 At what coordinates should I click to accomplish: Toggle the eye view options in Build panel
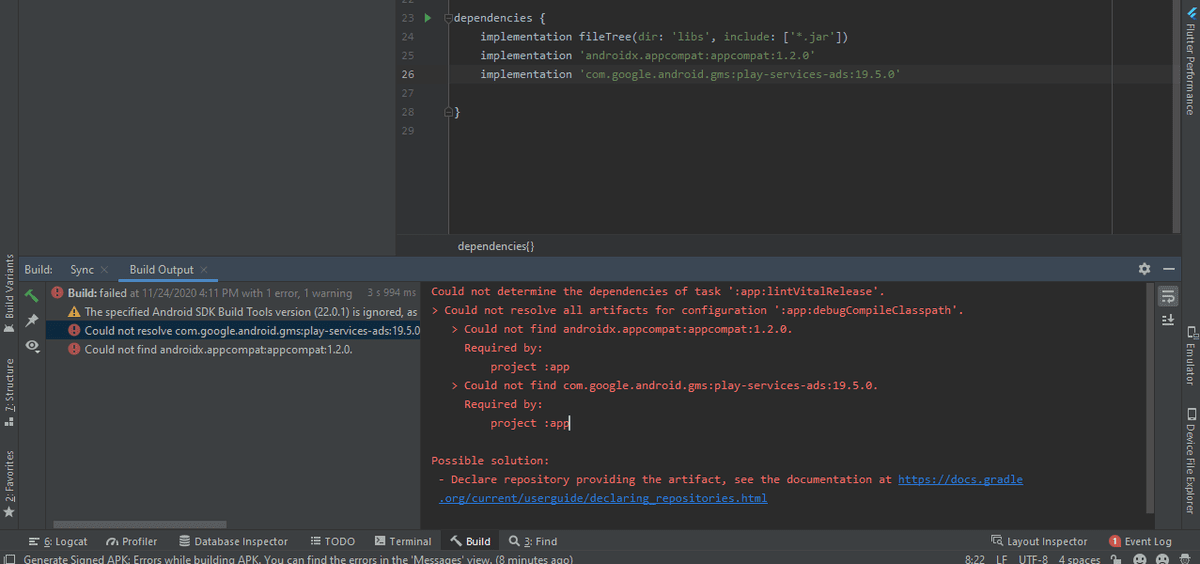pyautogui.click(x=32, y=345)
